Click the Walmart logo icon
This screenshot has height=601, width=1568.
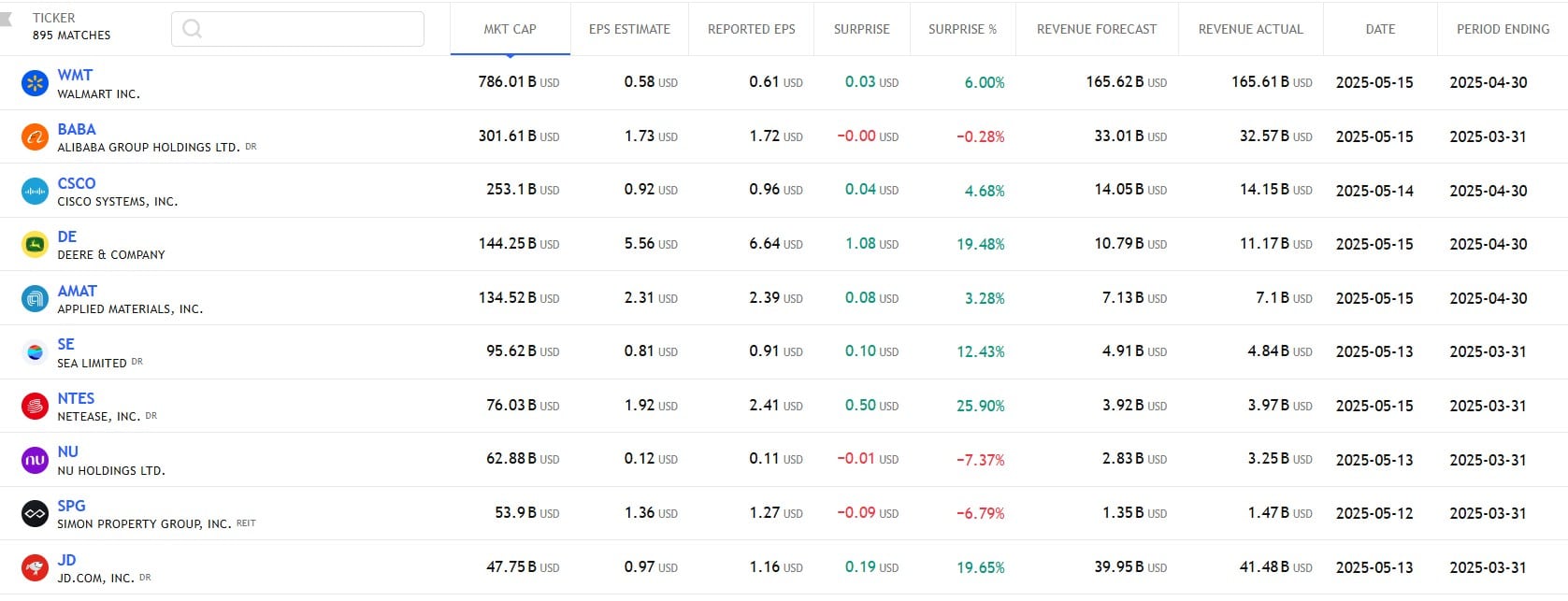pos(35,83)
